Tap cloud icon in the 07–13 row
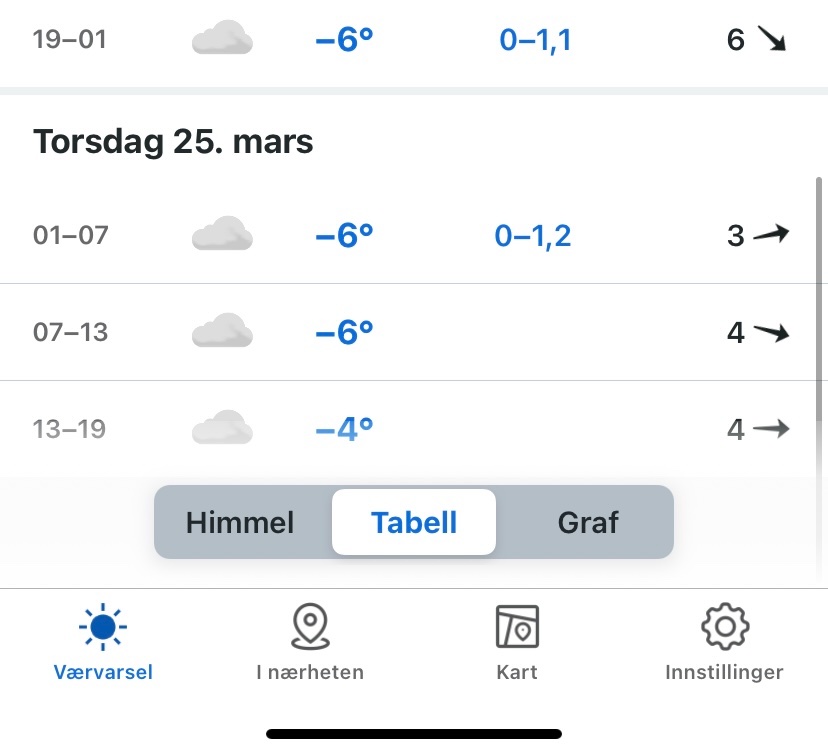828x754 pixels. (x=221, y=331)
